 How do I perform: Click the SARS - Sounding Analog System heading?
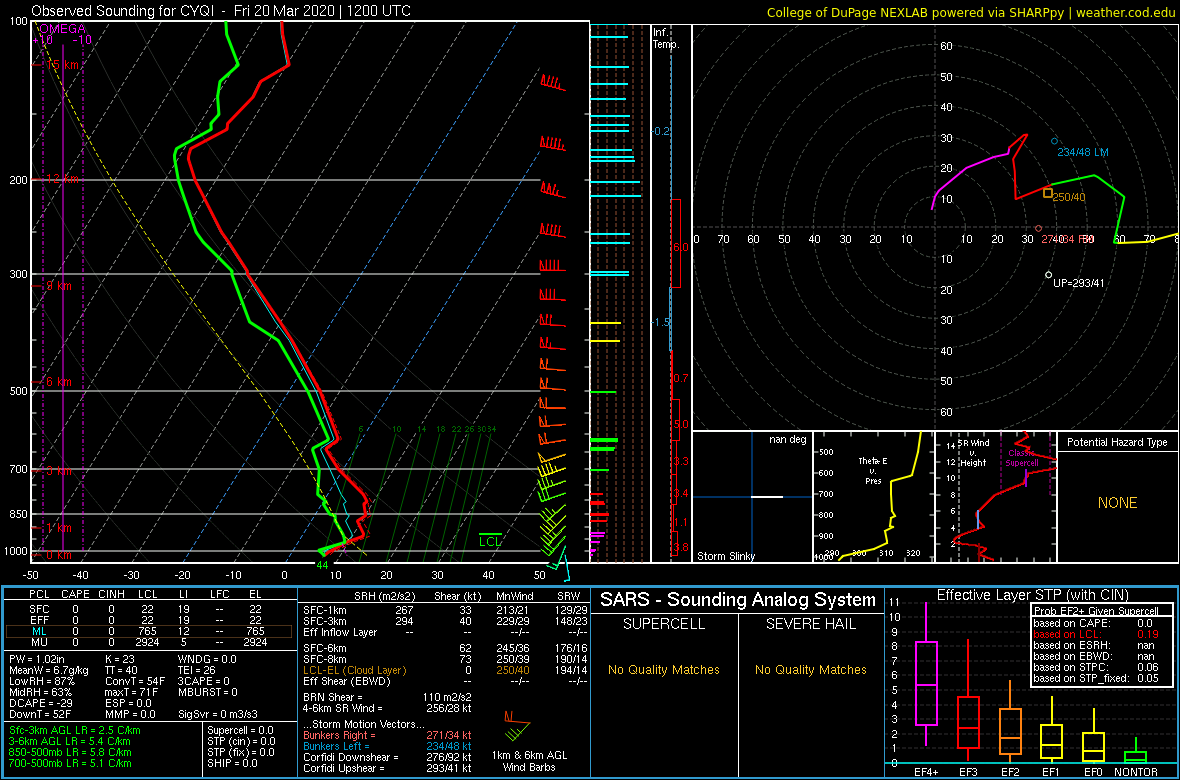[738, 600]
